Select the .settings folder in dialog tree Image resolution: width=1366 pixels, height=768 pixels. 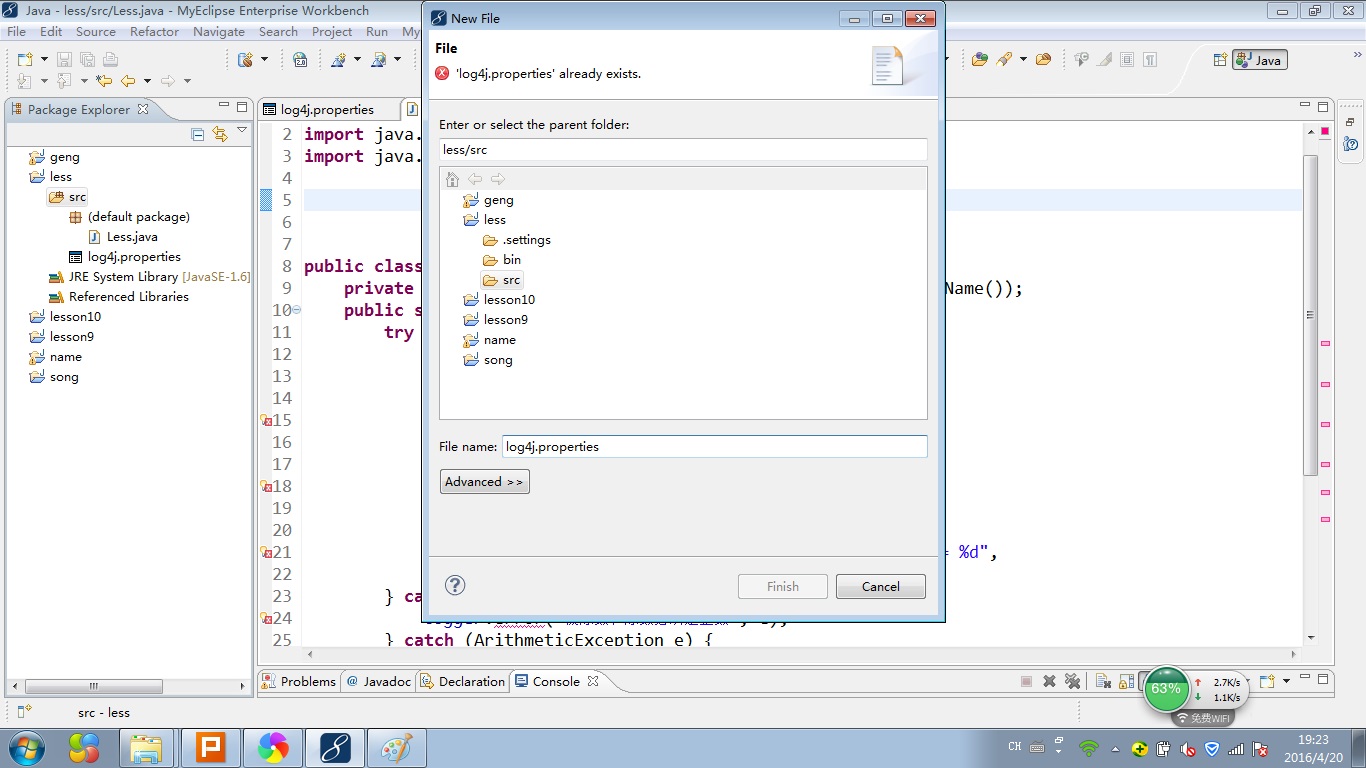pos(516,240)
